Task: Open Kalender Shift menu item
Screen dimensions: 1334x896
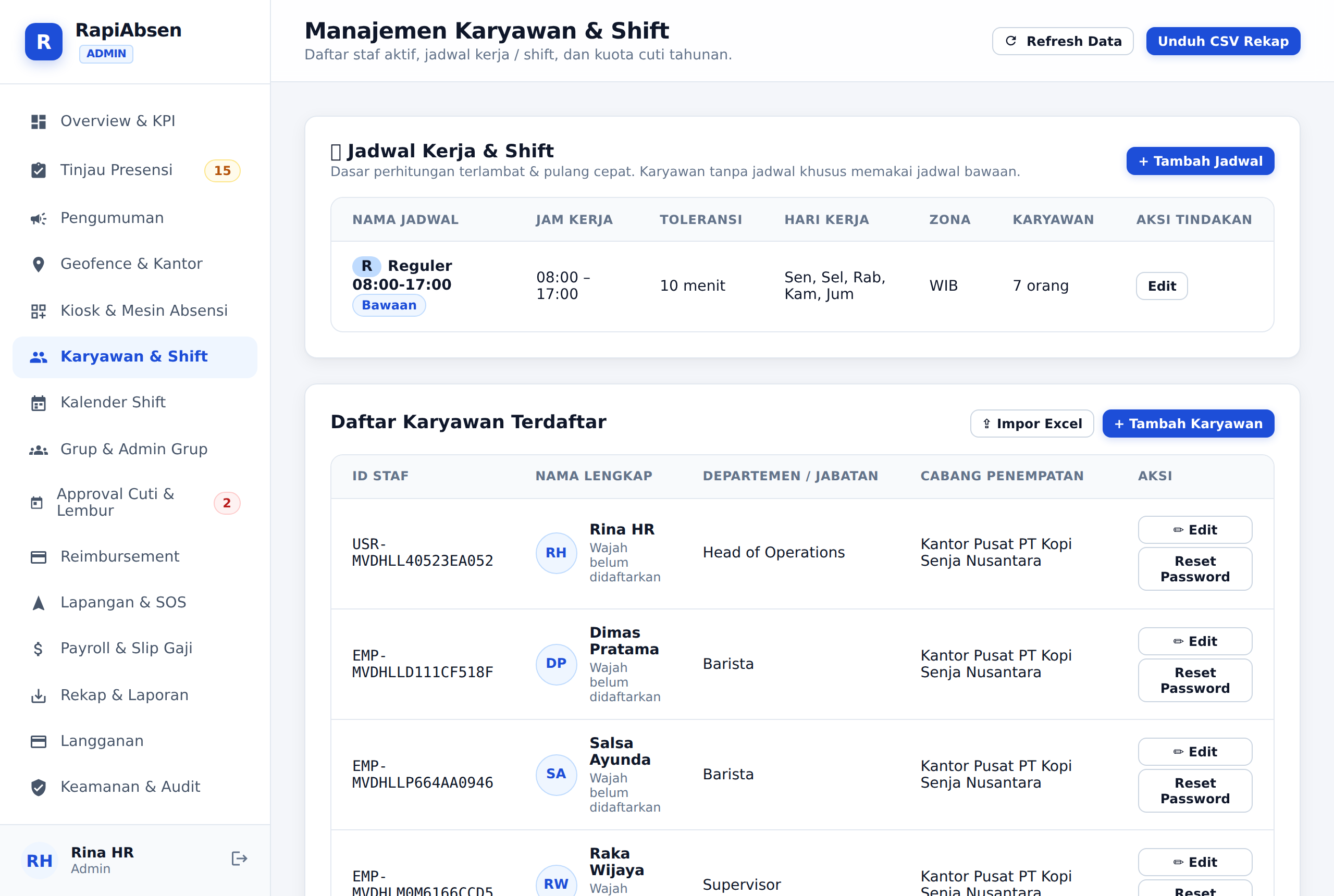Action: (135, 403)
